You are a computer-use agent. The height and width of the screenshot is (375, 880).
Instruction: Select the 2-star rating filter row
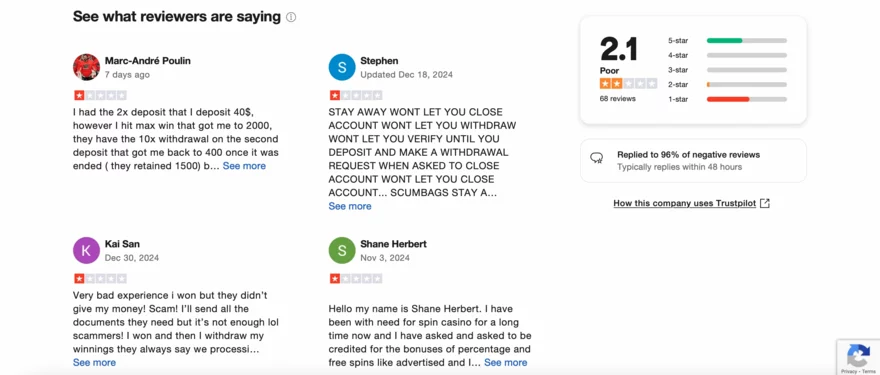[727, 85]
